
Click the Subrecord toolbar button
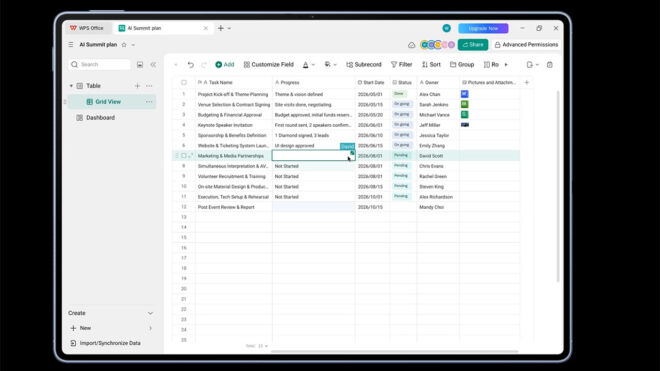point(364,64)
